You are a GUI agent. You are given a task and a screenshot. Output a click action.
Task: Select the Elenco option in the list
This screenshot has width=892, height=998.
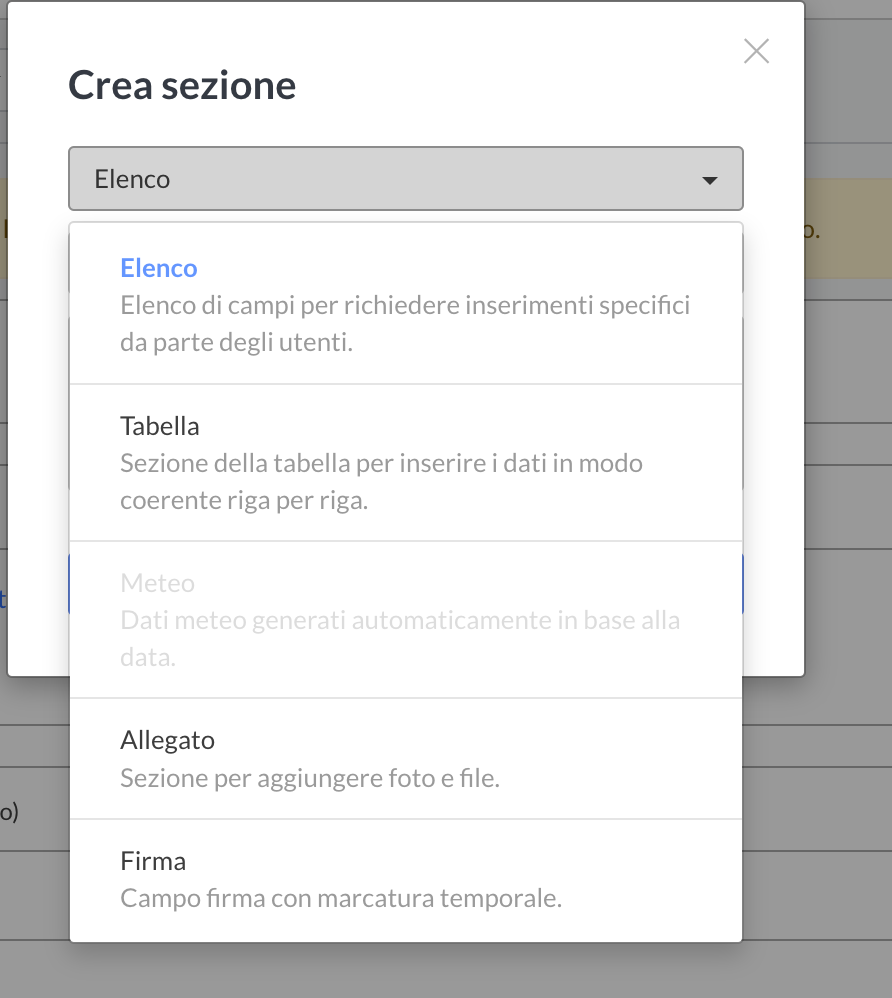(x=159, y=268)
